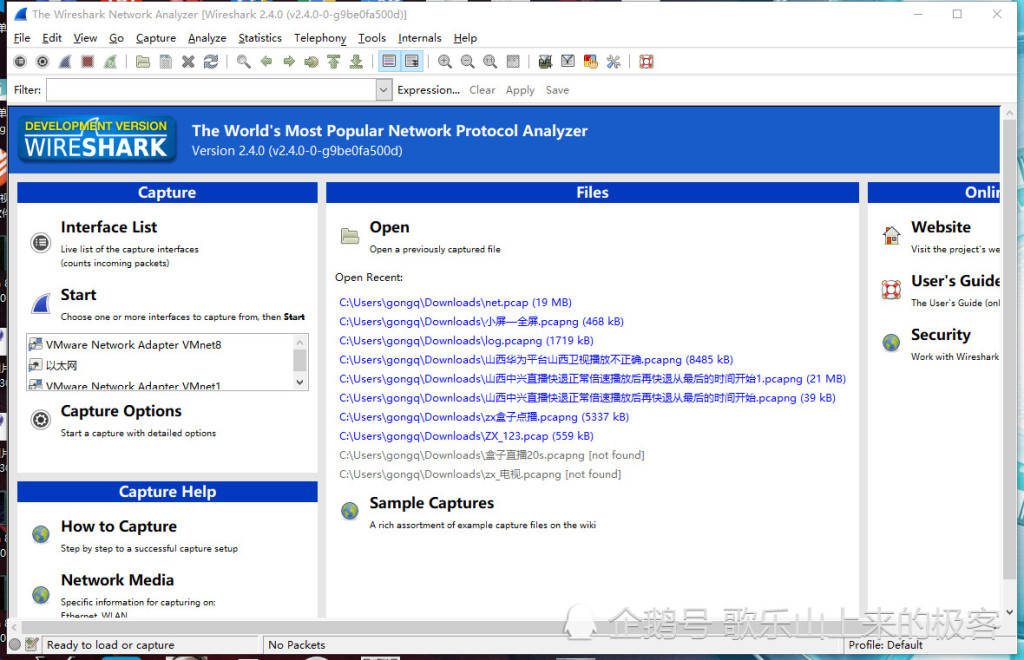
Task: Open Interface List on the welcome page
Action: [x=109, y=227]
